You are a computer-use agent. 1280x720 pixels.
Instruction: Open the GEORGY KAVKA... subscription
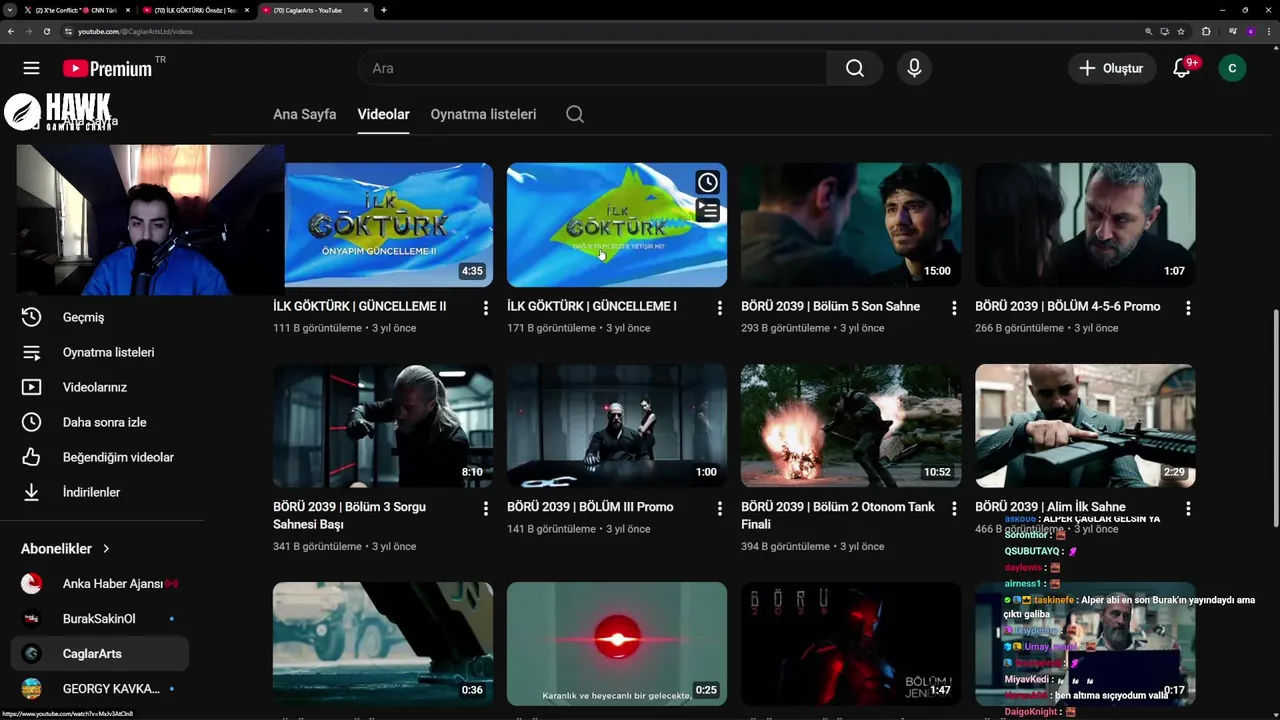(100, 689)
